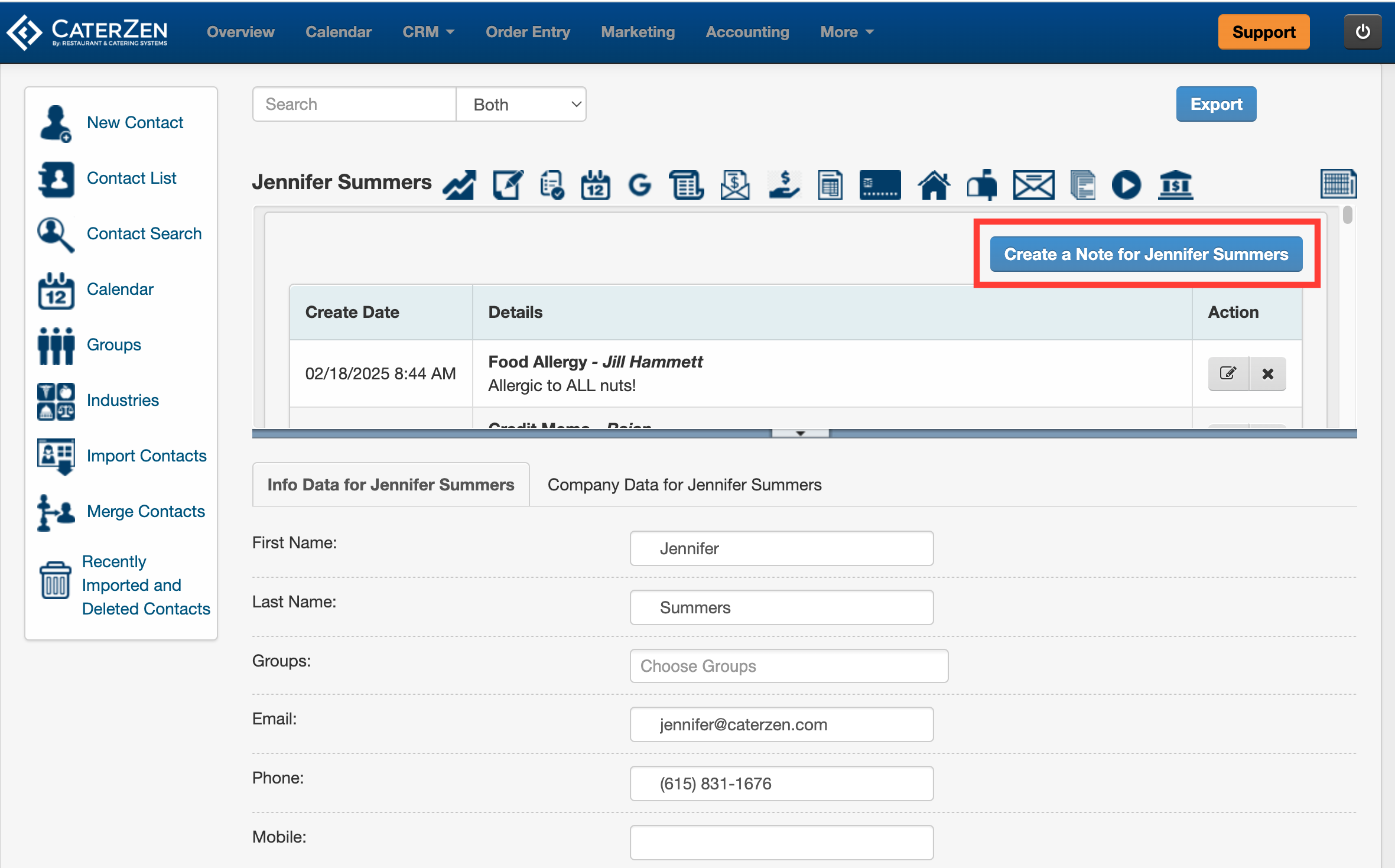
Task: Edit the Food Allergy note
Action: tap(1228, 373)
